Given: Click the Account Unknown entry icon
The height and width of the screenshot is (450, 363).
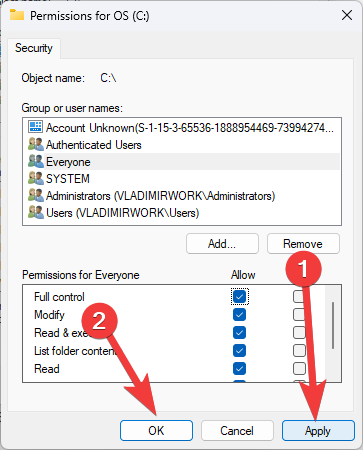Looking at the screenshot, I should point(35,127).
